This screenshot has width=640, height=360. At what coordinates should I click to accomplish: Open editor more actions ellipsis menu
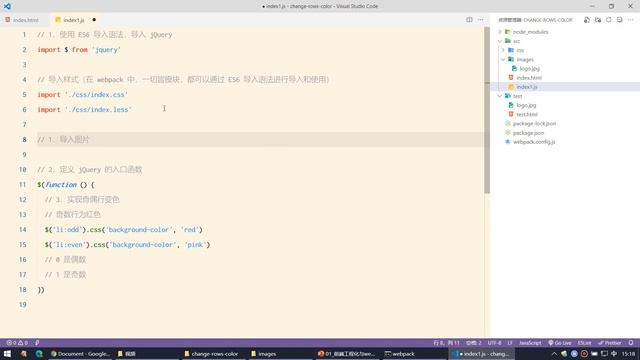(x=480, y=20)
